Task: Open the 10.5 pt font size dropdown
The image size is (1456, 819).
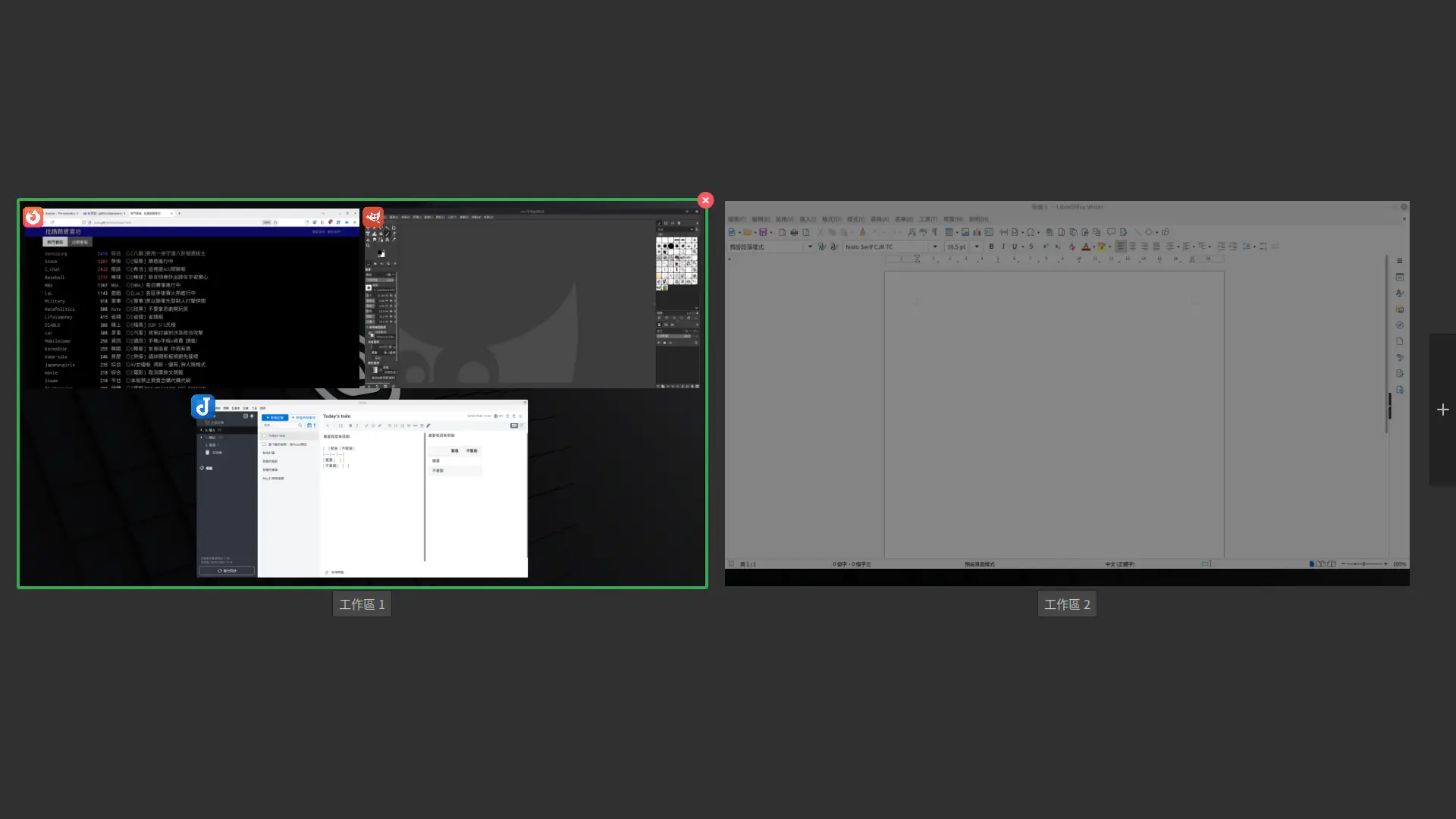Action: [x=977, y=246]
